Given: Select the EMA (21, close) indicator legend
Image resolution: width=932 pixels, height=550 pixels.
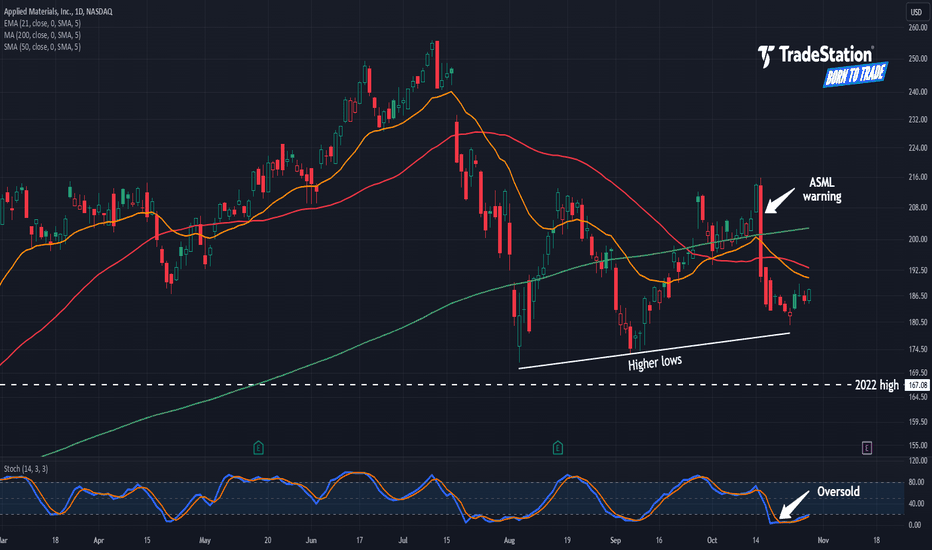Looking at the screenshot, I should (42, 23).
